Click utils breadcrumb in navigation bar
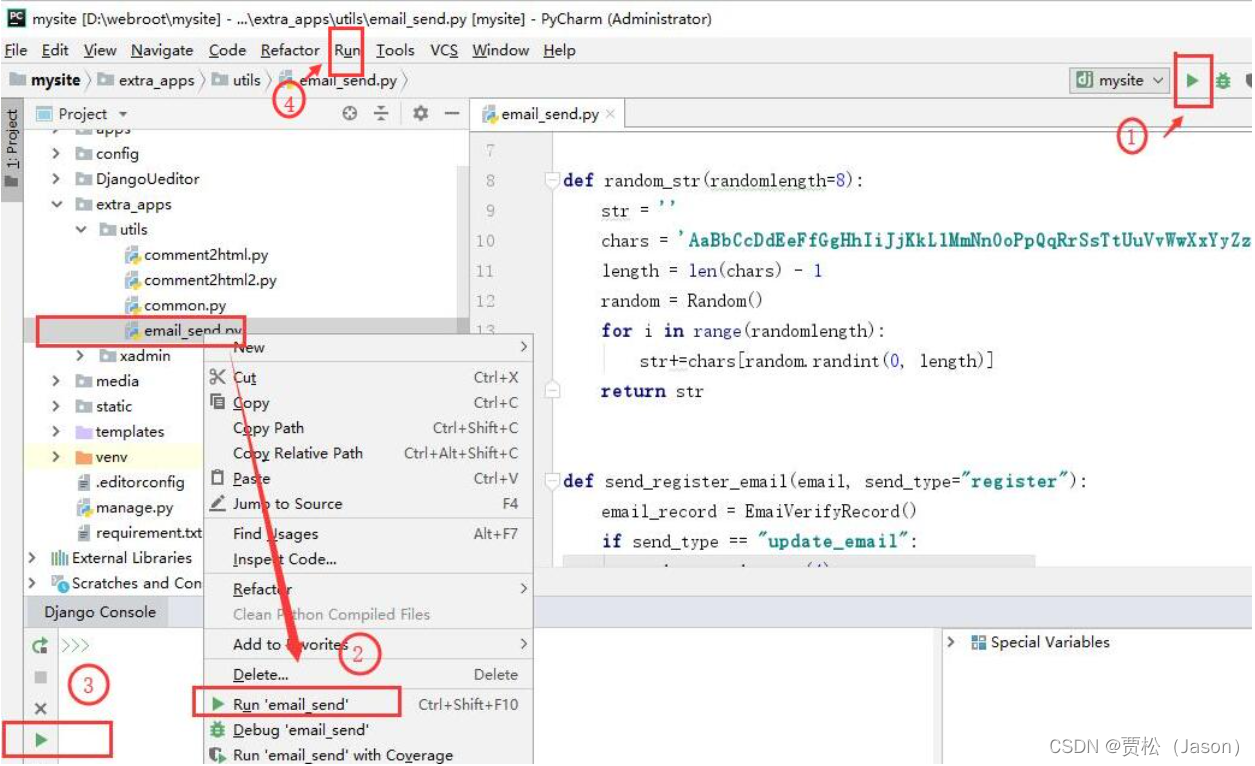Viewport: 1255px width, 766px height. [x=236, y=80]
